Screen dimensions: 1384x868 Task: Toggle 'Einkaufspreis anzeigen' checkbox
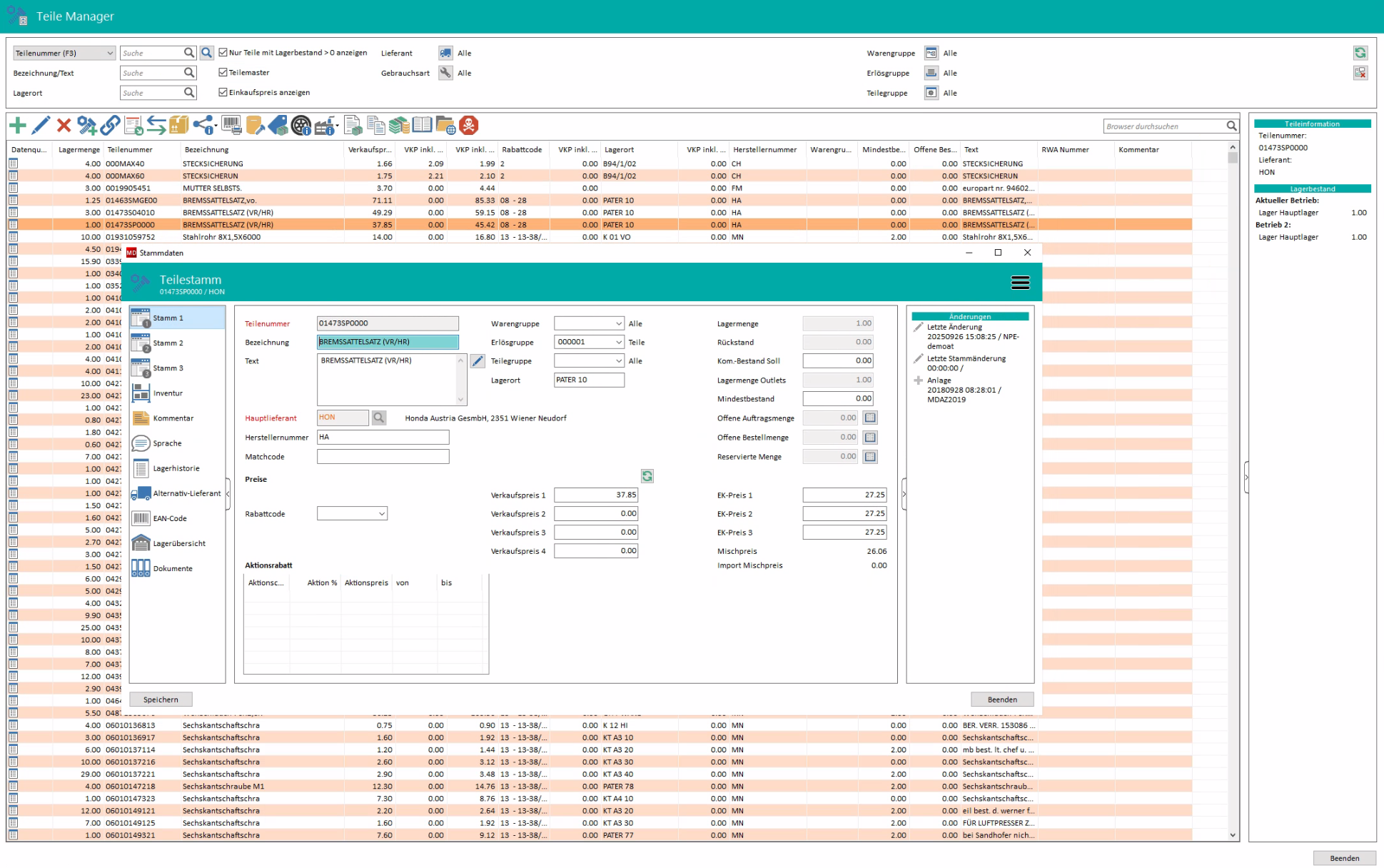pos(223,93)
